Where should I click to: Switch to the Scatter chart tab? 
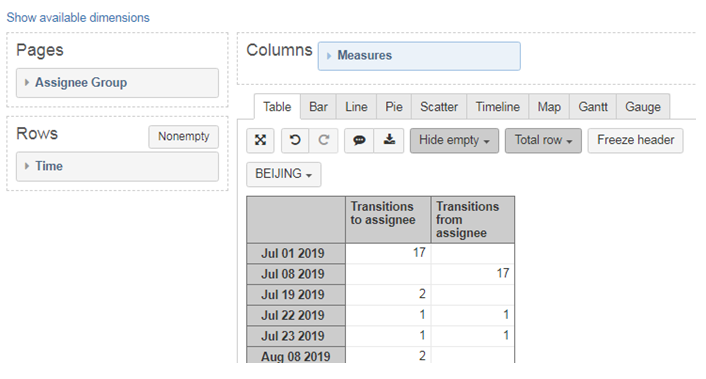point(439,107)
